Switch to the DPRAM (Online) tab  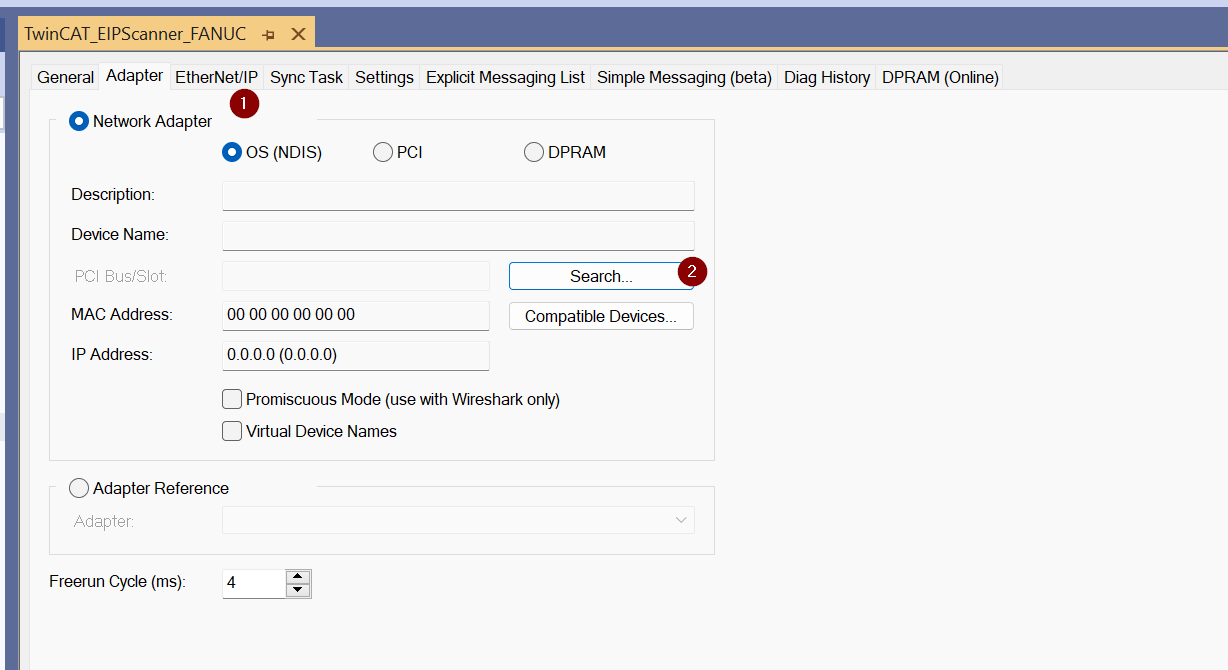[x=940, y=77]
